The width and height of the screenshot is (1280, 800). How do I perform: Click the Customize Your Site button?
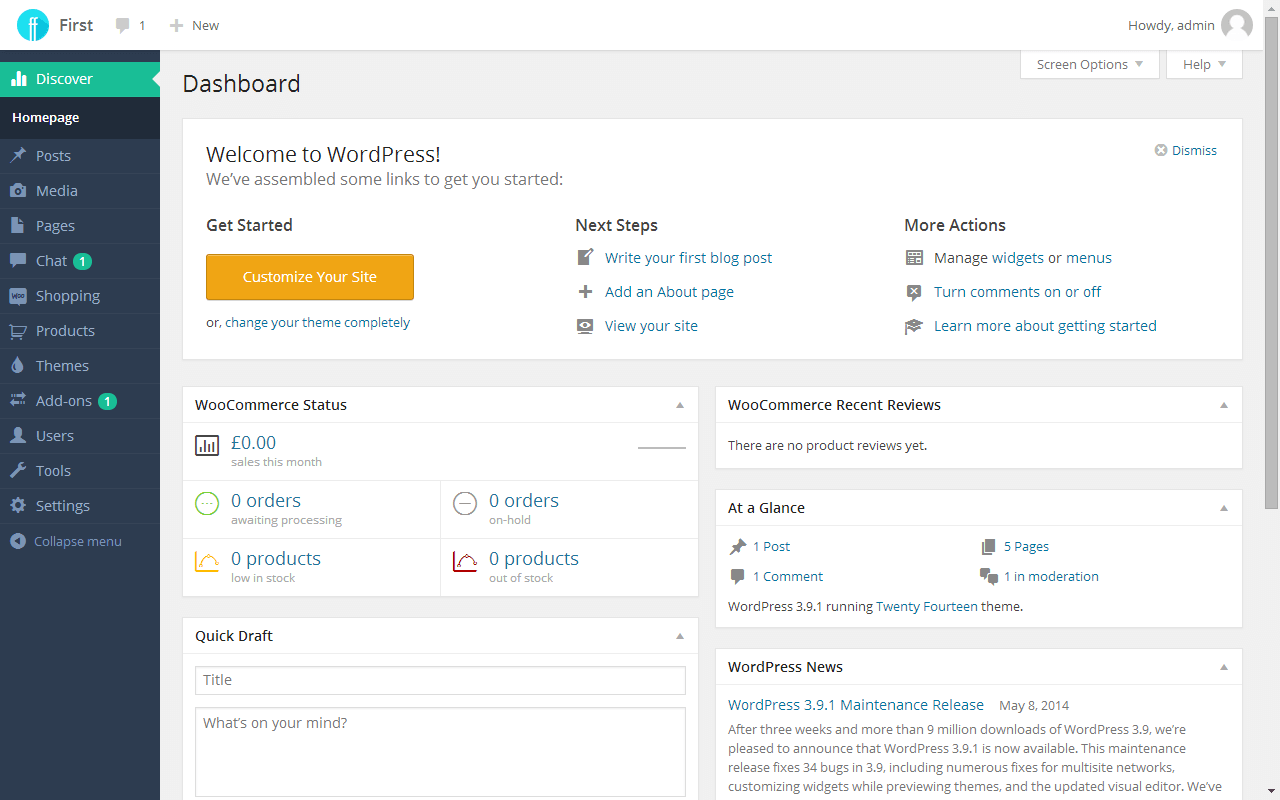coord(310,277)
